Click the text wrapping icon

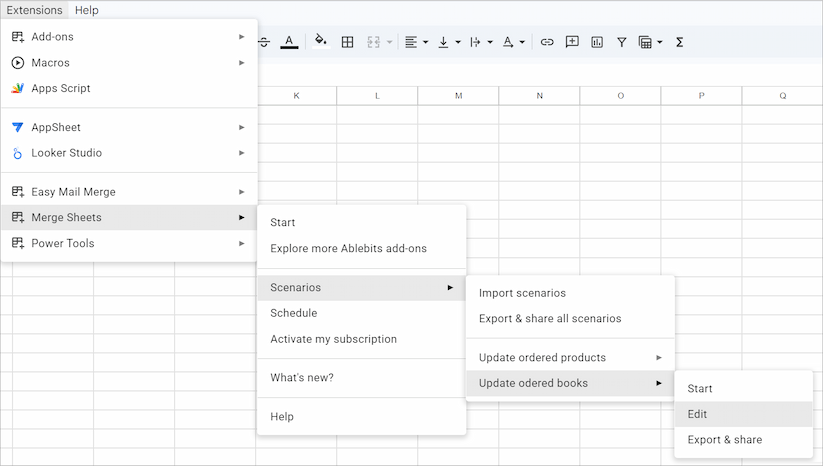click(476, 42)
